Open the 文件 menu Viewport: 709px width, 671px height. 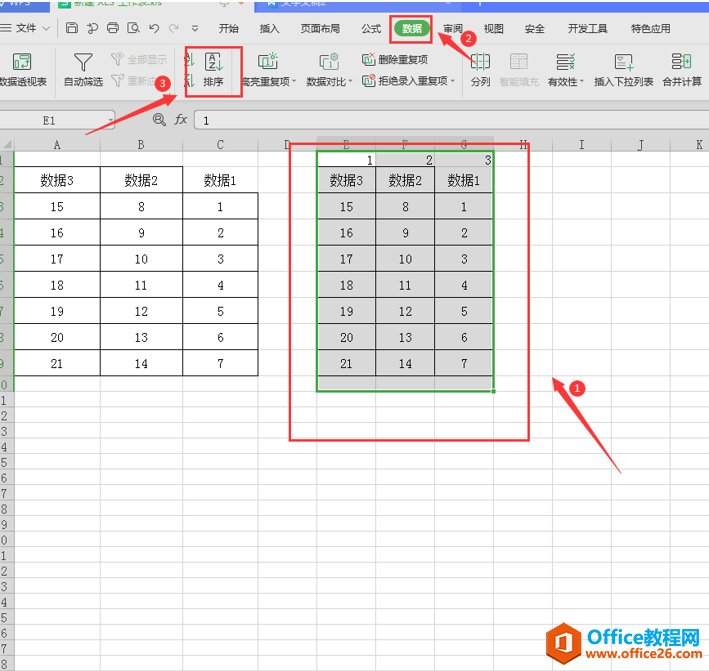(x=26, y=28)
